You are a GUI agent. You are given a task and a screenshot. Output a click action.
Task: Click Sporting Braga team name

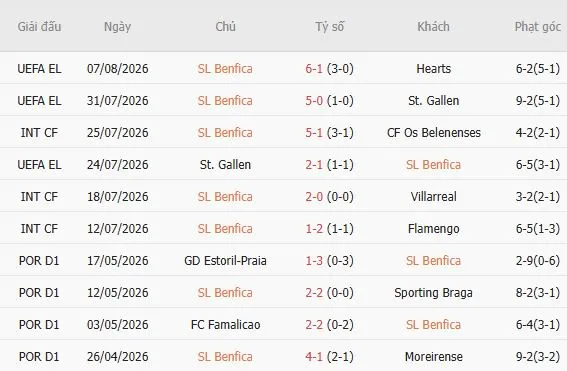(433, 293)
